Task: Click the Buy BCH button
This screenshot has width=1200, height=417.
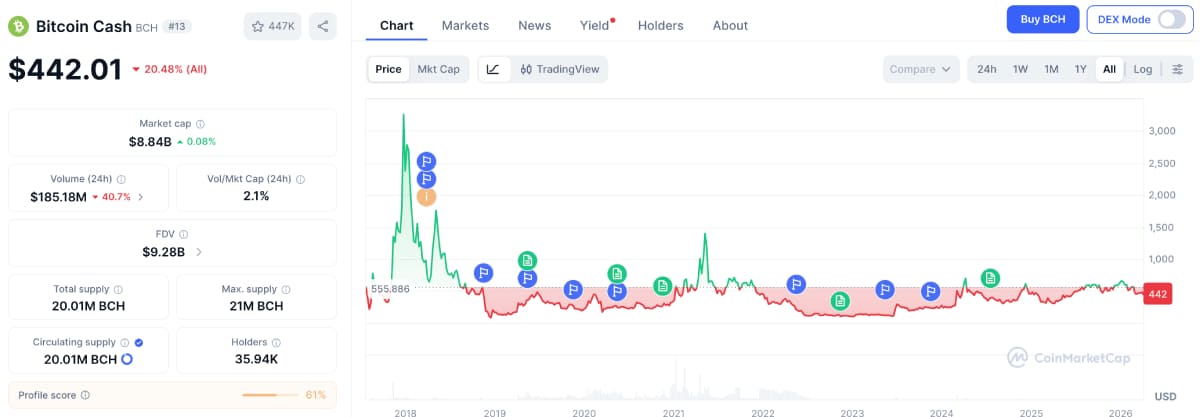Action: (1041, 19)
